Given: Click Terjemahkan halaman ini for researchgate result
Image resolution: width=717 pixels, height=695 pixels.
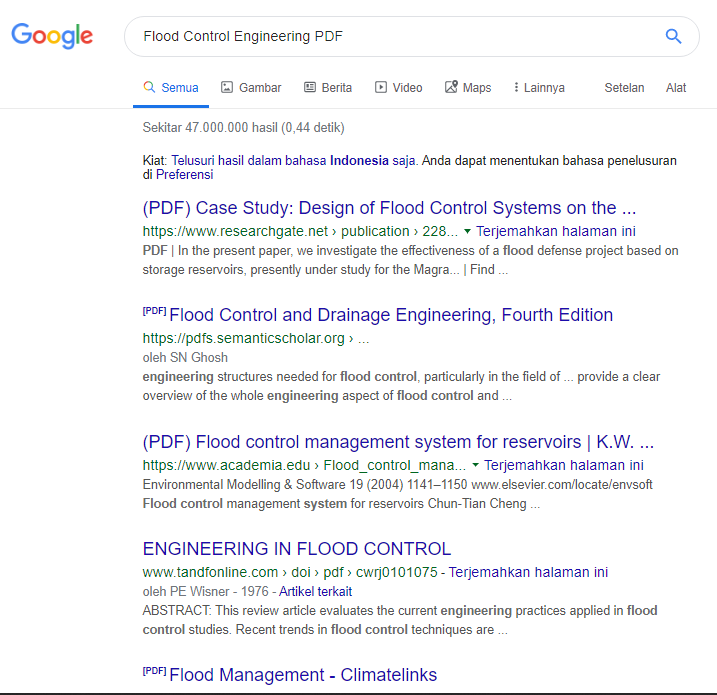Looking at the screenshot, I should click(556, 231).
